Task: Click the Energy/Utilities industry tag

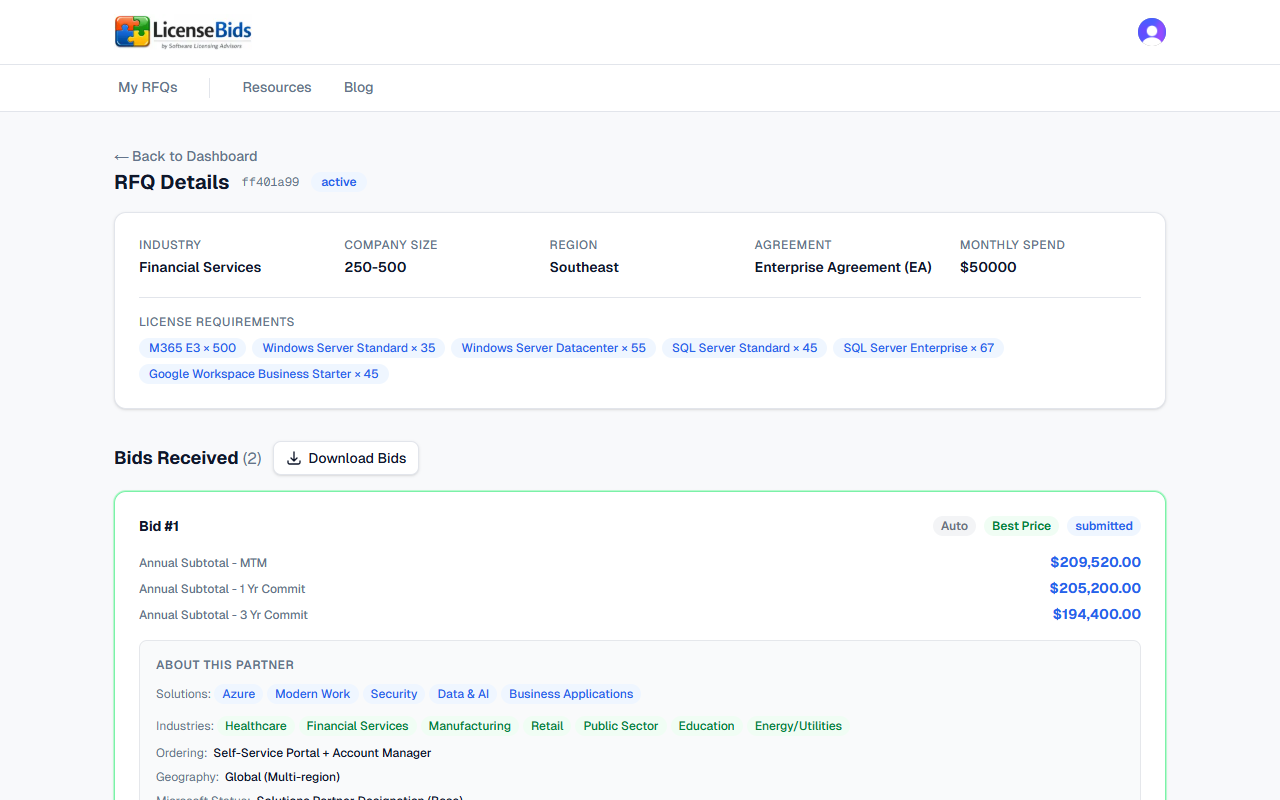Action: pyautogui.click(x=798, y=726)
